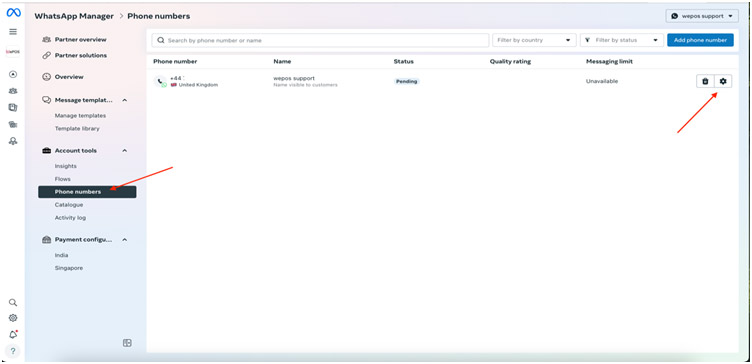Click the help question mark icon
Screen dimensions: 752x364
pos(13,351)
